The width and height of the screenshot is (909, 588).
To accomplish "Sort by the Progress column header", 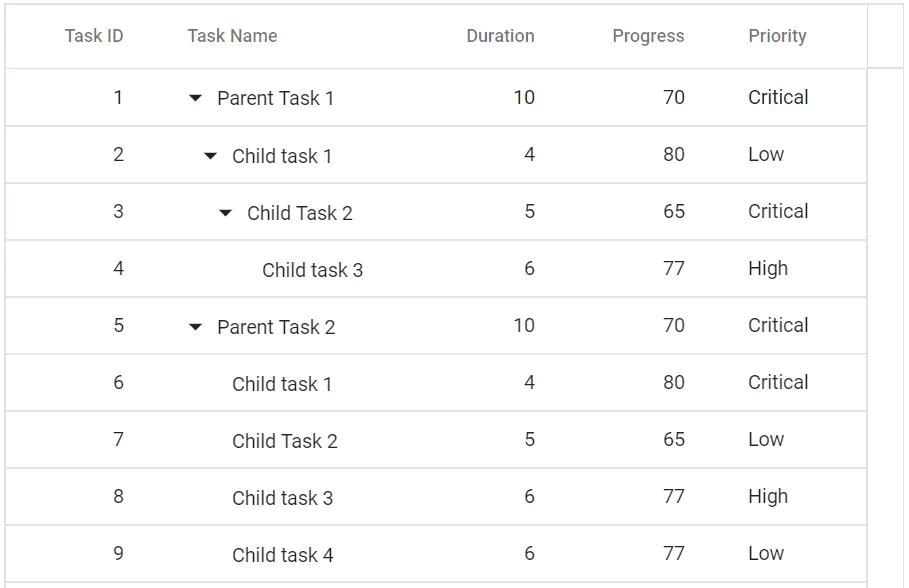I will [648, 36].
